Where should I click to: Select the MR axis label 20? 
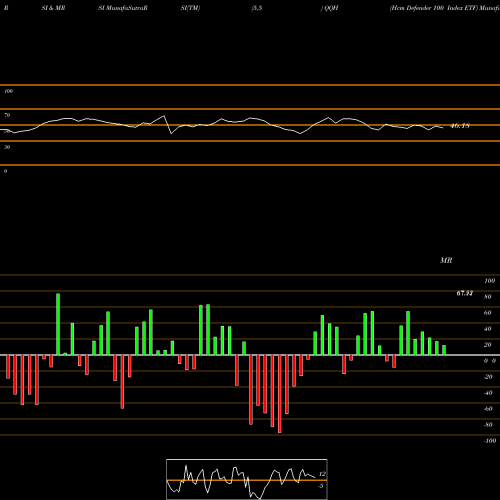pyautogui.click(x=488, y=345)
